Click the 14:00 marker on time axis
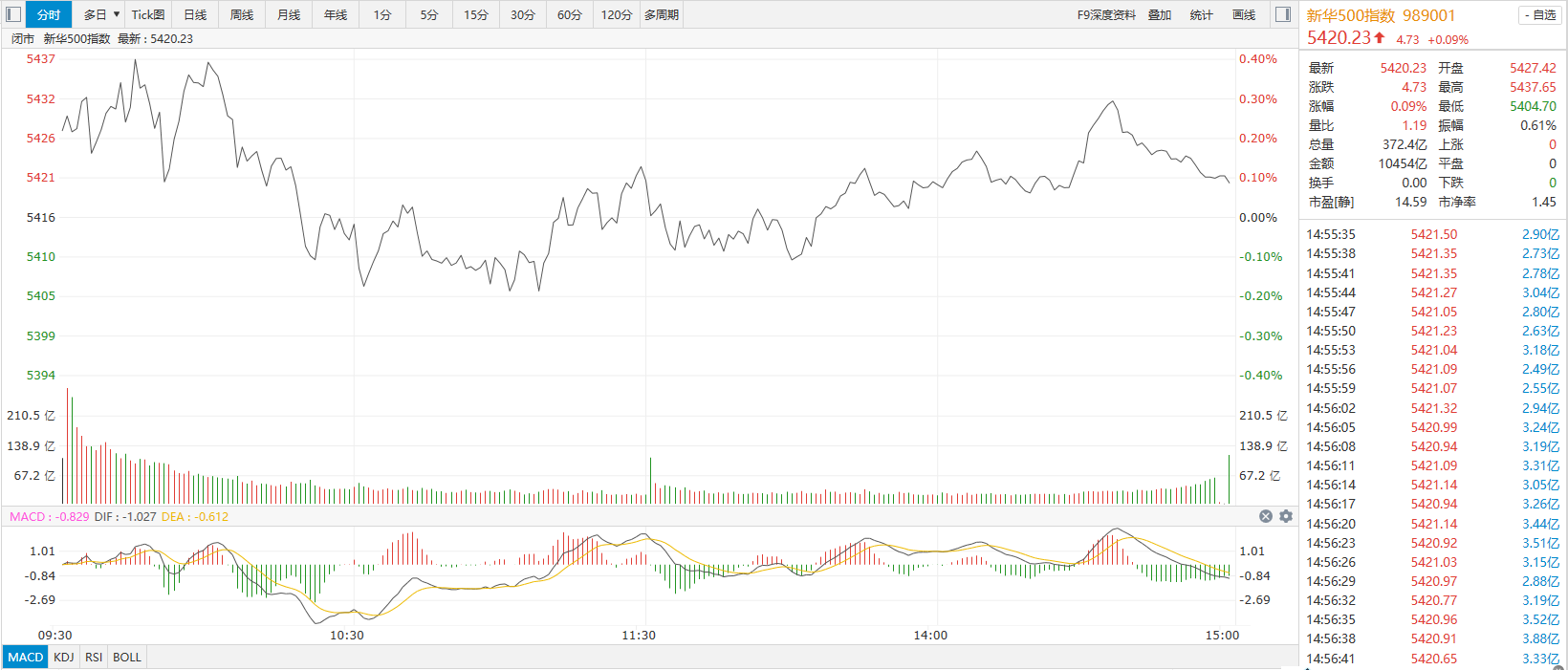 pos(930,636)
